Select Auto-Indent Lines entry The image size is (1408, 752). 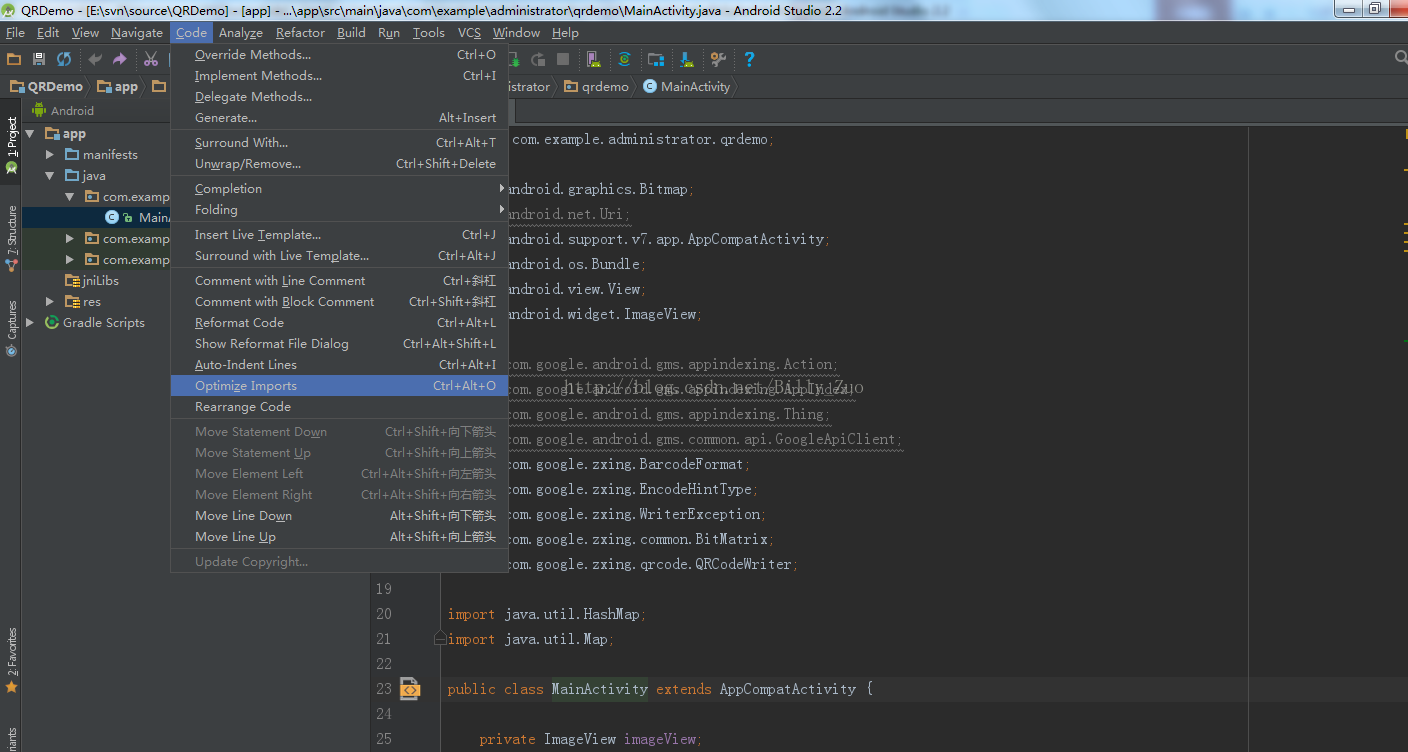coord(339,364)
